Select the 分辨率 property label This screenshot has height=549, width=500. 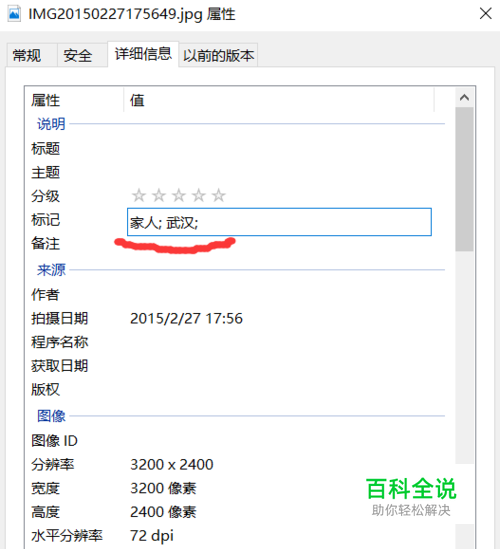point(53,465)
